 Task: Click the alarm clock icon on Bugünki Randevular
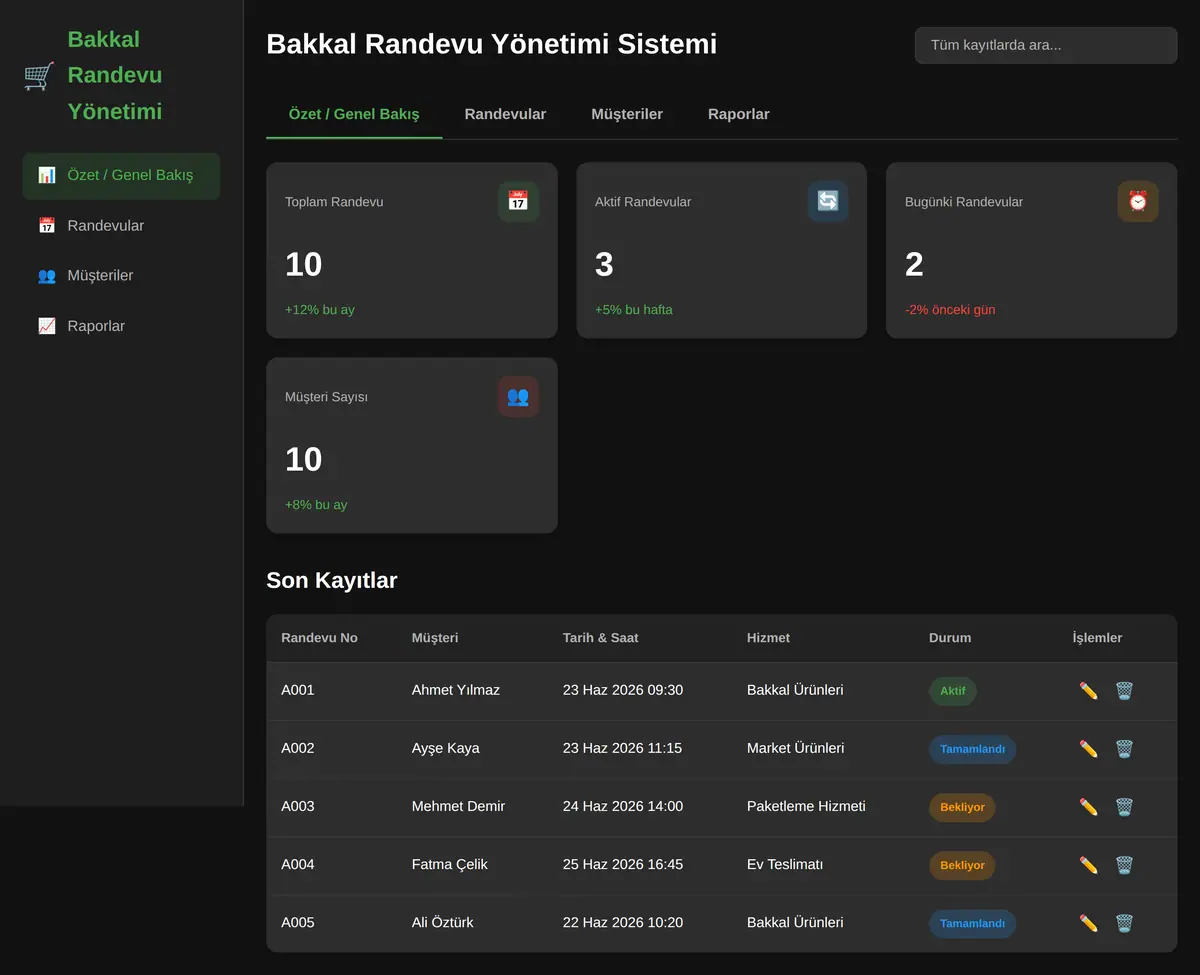tap(1138, 201)
